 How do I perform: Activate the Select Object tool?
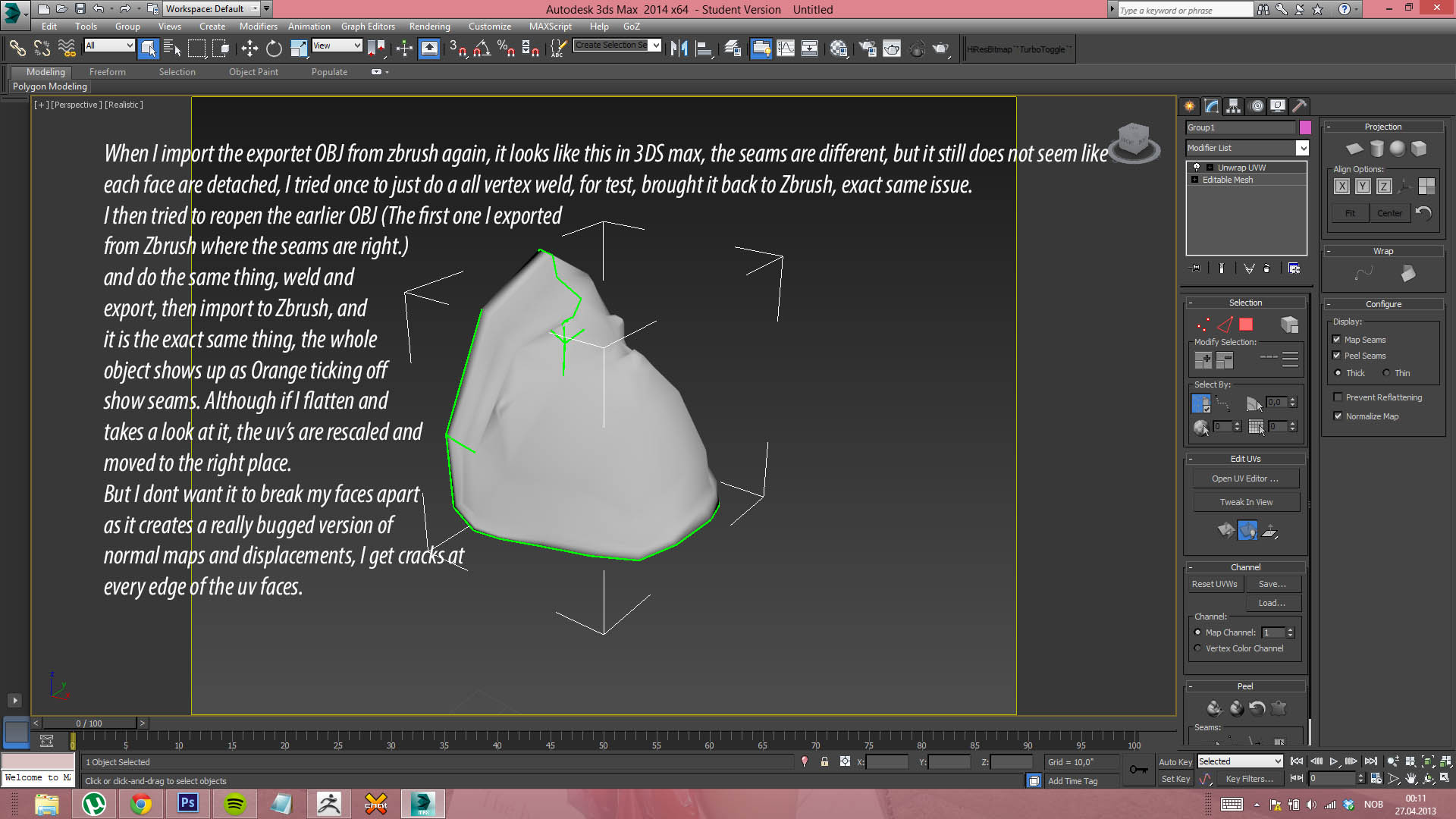(149, 49)
